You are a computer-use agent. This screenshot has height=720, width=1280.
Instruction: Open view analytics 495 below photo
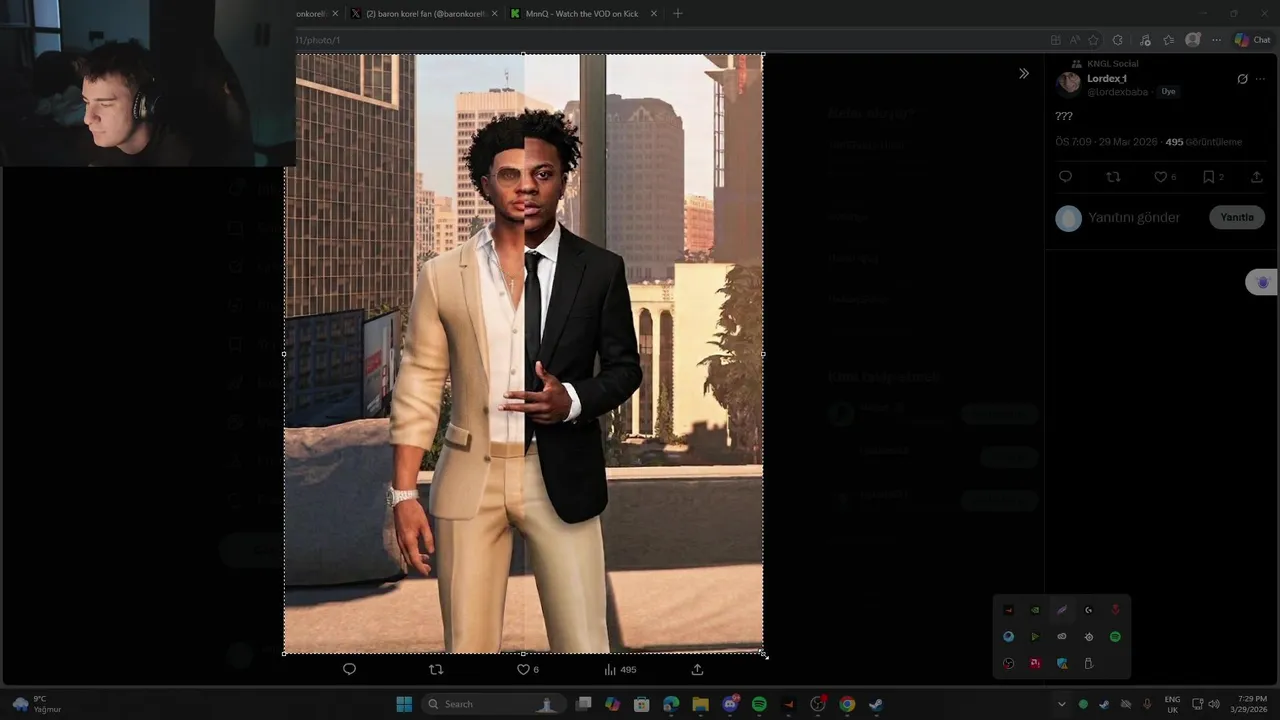(620, 669)
